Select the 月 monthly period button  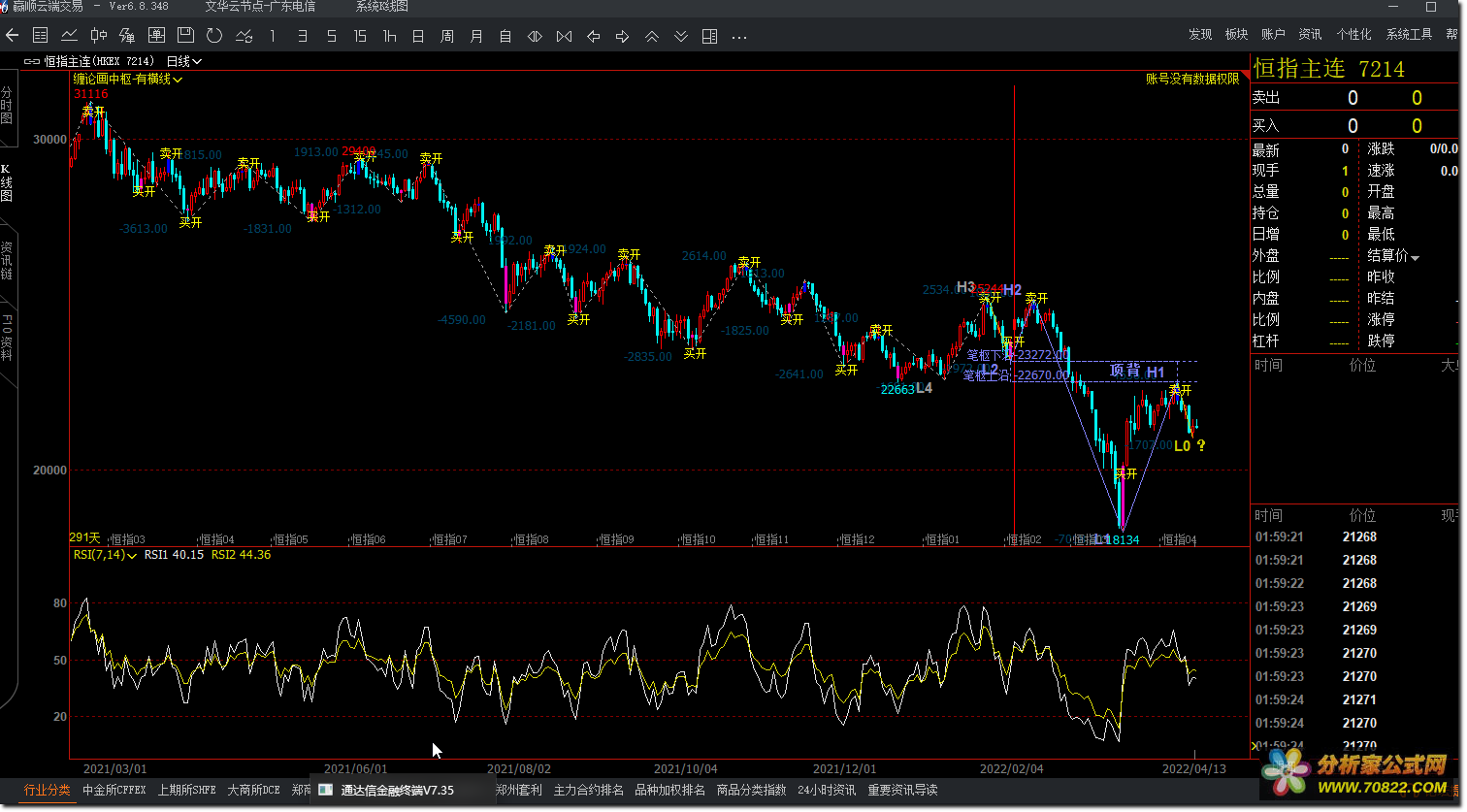pos(476,36)
